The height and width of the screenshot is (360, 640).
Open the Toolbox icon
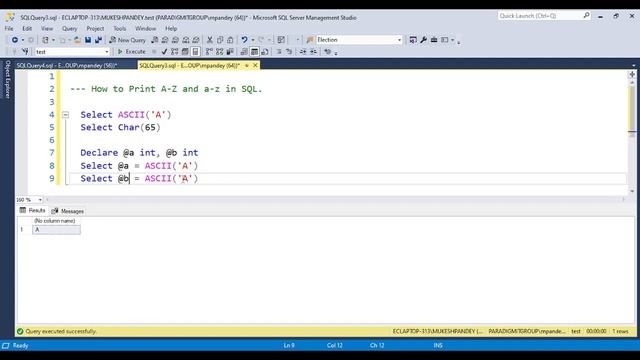pos(434,40)
